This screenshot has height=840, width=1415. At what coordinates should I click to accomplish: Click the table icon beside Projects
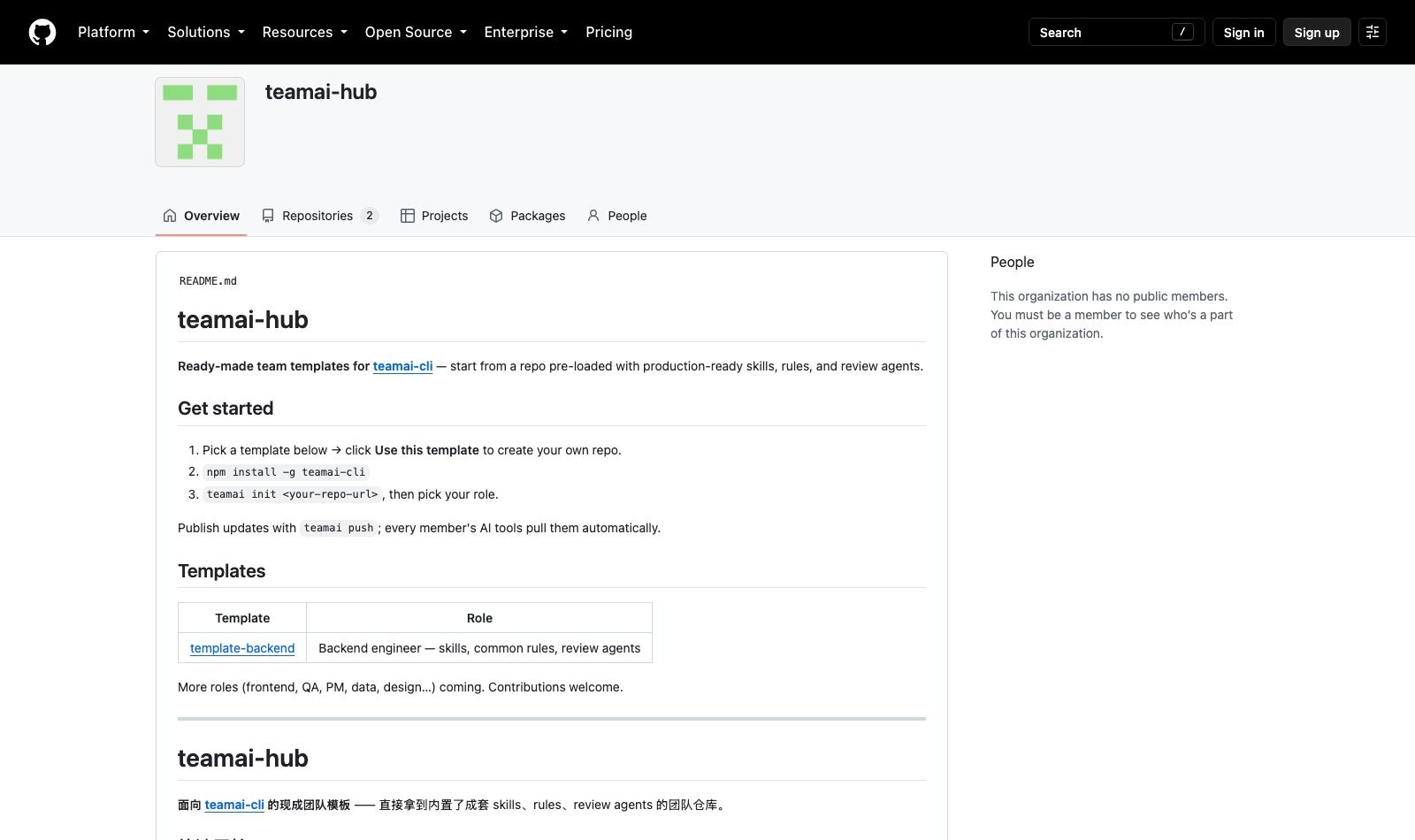(x=408, y=216)
